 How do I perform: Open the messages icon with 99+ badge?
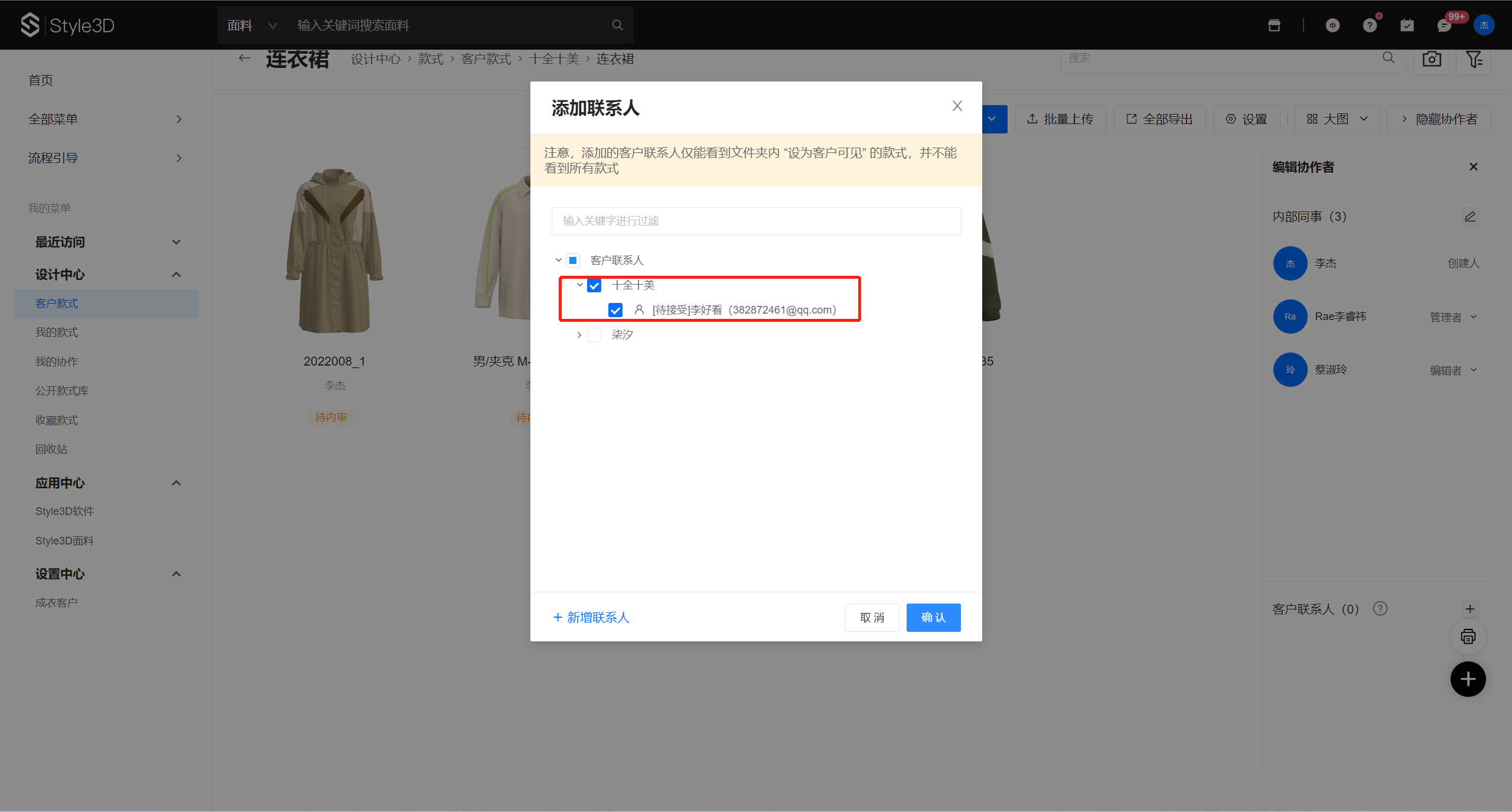pyautogui.click(x=1444, y=25)
